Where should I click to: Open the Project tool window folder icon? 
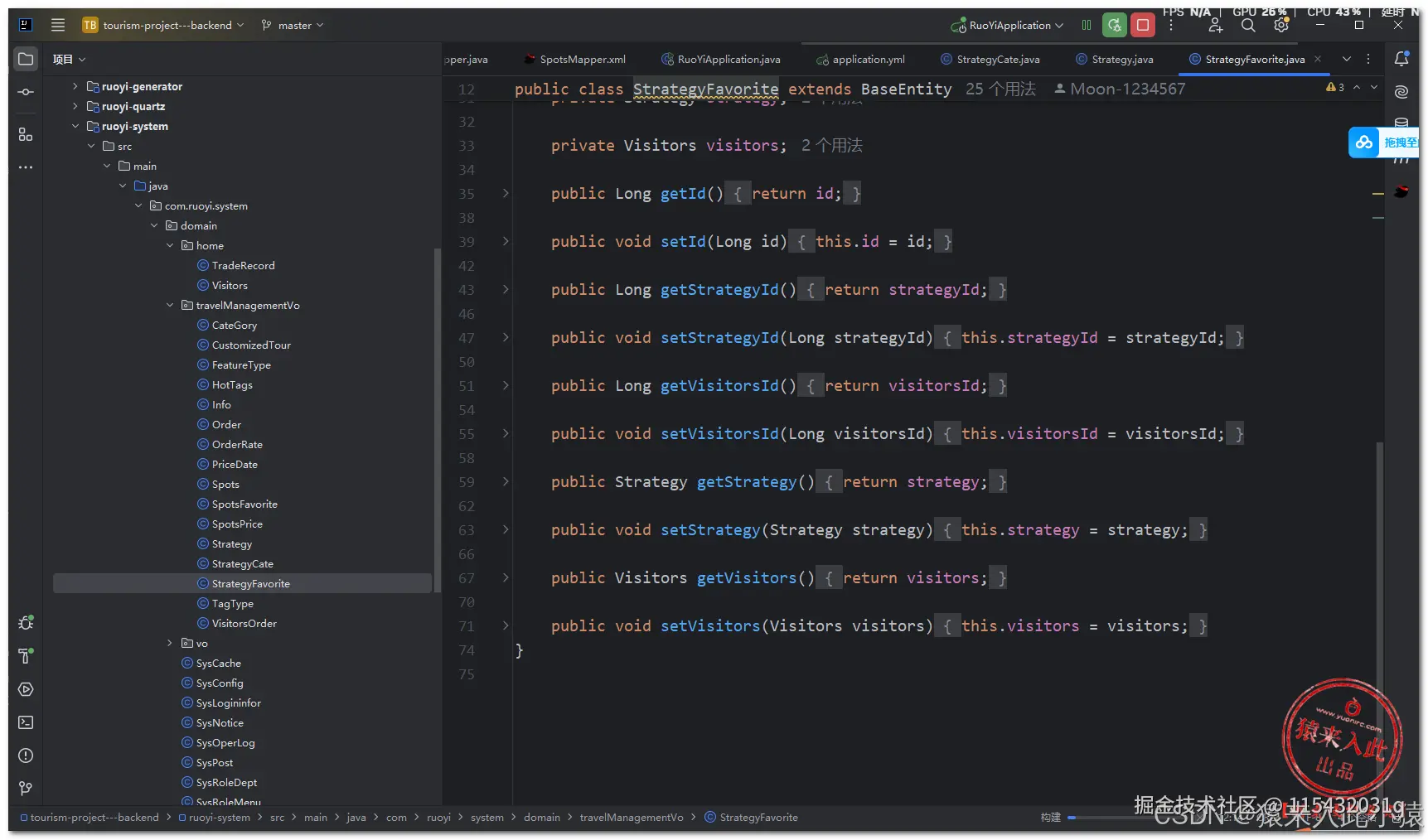point(26,59)
